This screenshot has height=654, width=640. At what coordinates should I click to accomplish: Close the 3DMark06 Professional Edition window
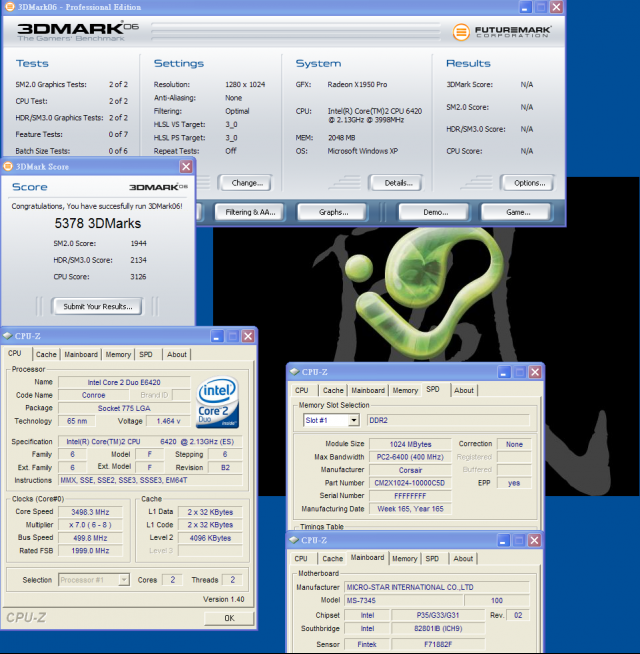click(556, 7)
